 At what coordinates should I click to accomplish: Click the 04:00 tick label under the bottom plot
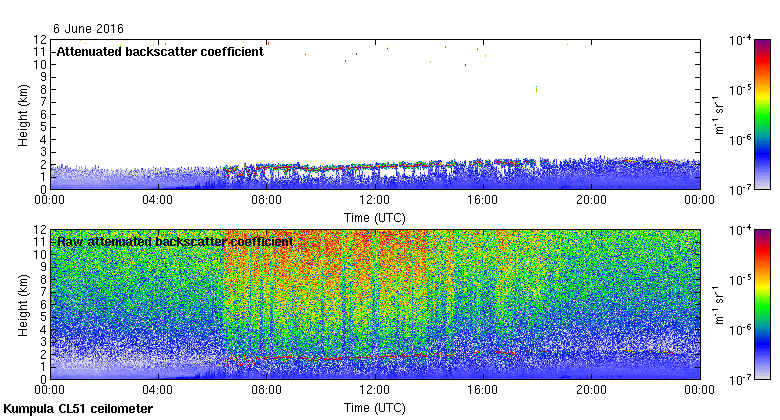pyautogui.click(x=158, y=390)
